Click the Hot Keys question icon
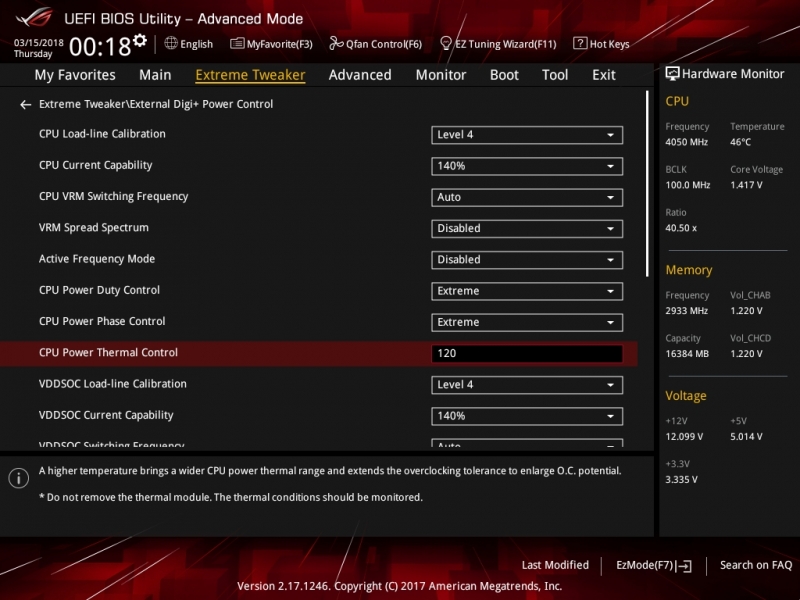800x600 pixels. pyautogui.click(x=580, y=43)
